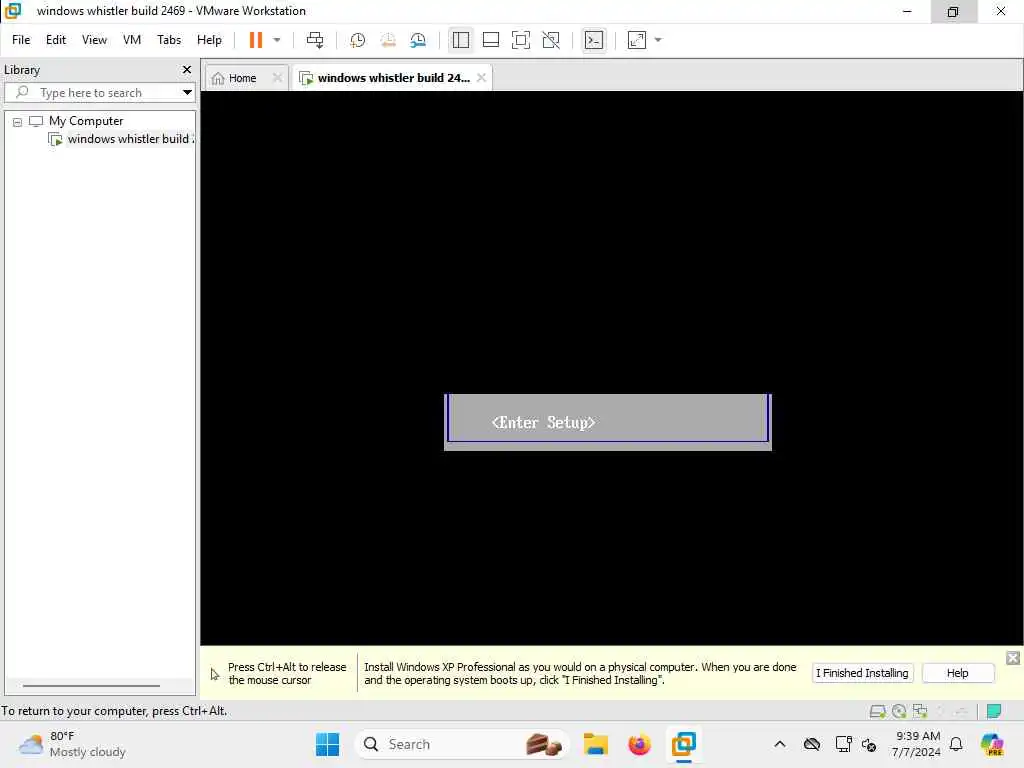Click VMware Workstation taskbar icon

[x=684, y=744]
